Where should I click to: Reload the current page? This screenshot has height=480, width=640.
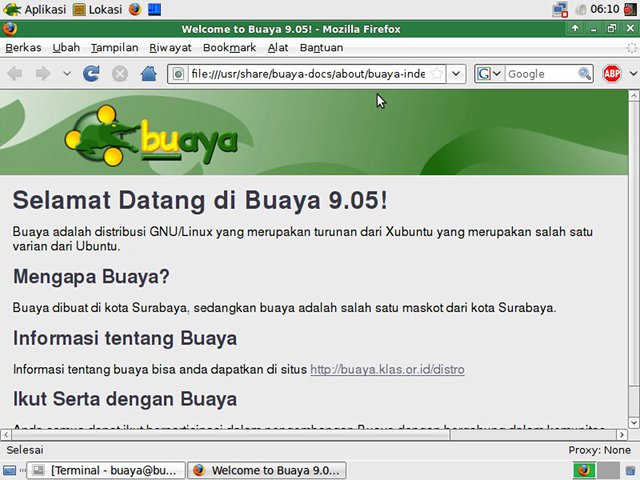point(91,74)
